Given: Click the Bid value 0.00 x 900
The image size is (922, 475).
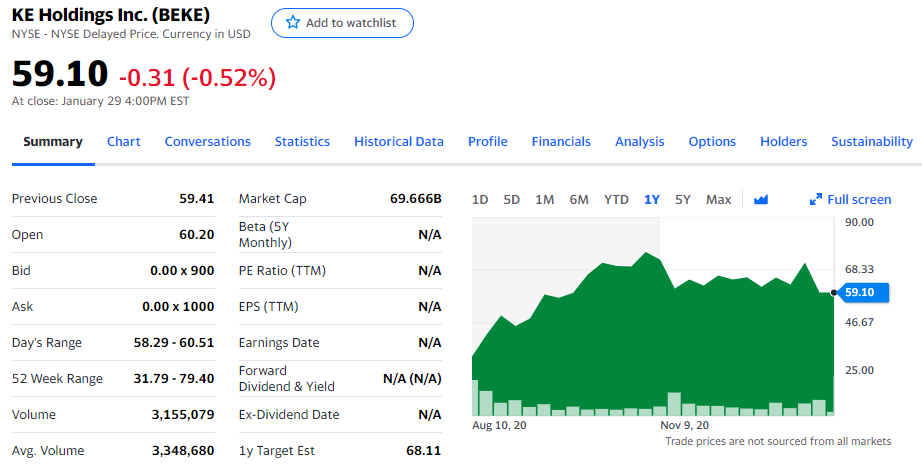Looking at the screenshot, I should tap(182, 270).
